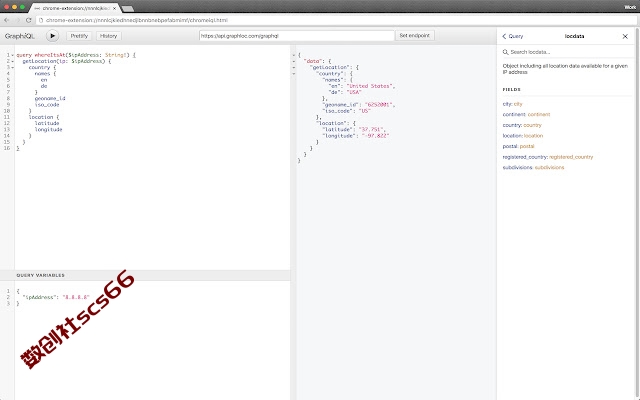This screenshot has width=640, height=400.
Task: Click the longitude field in query
Action: (49, 129)
